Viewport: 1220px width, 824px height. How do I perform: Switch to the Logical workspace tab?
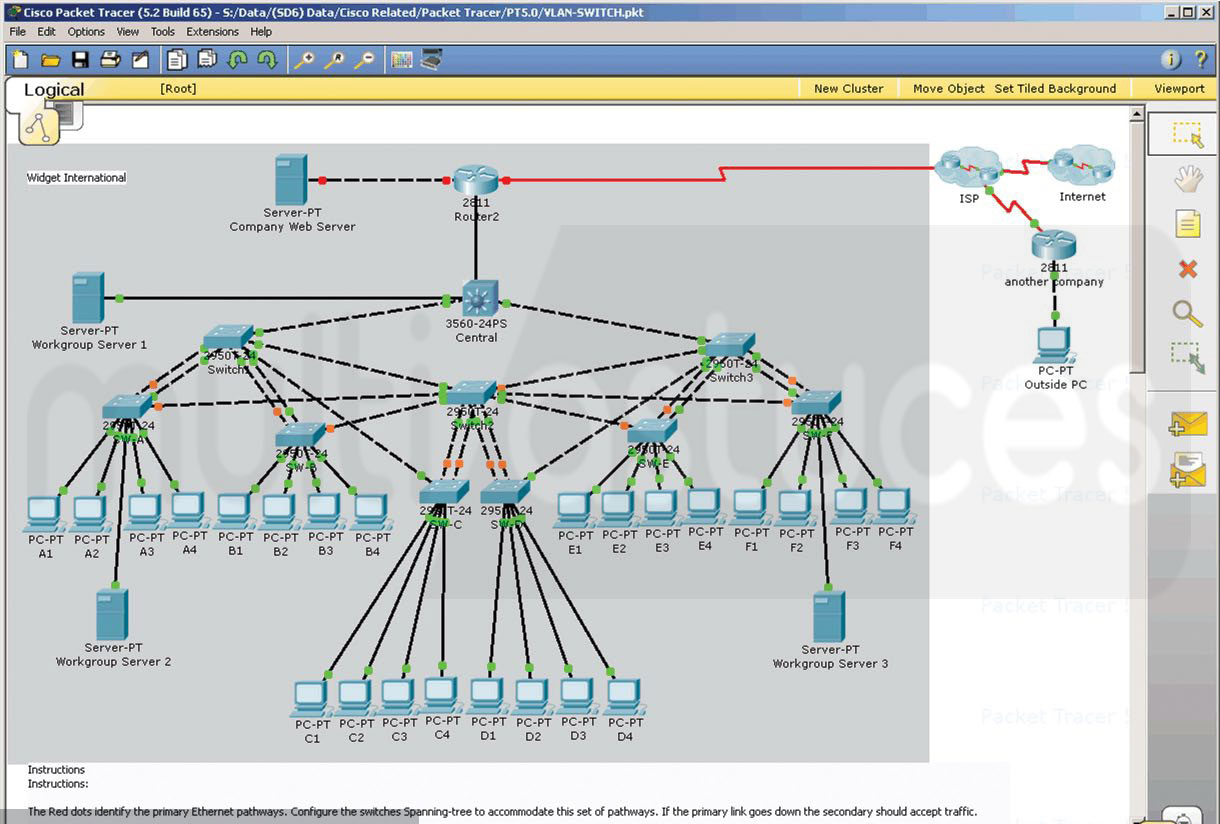tap(54, 90)
